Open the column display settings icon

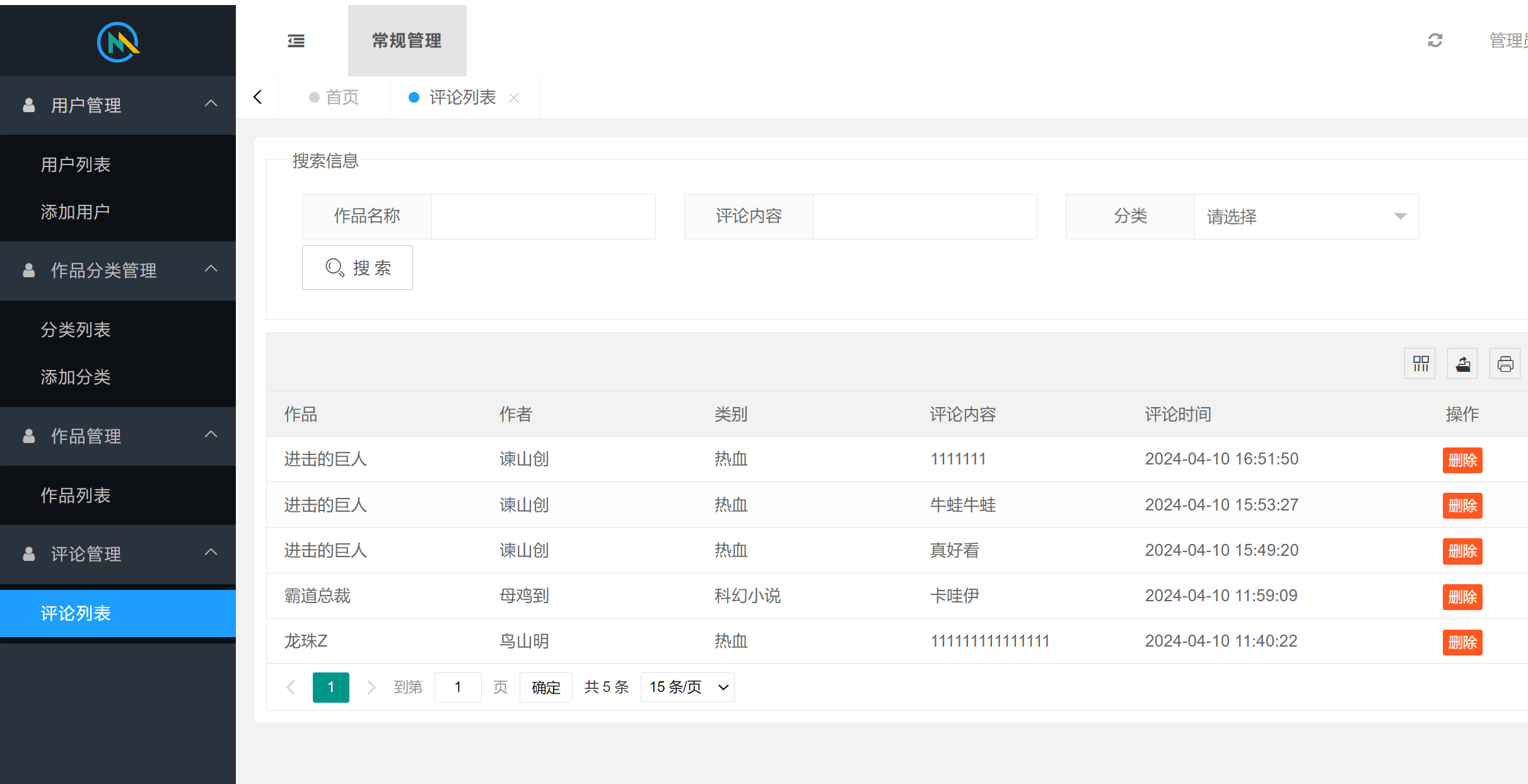tap(1420, 363)
